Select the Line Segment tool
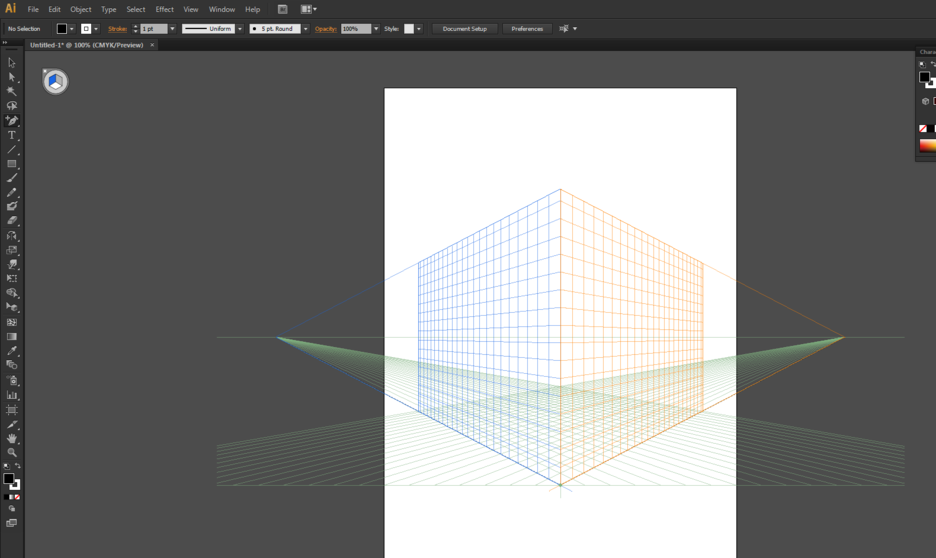The height and width of the screenshot is (558, 936). [11, 149]
